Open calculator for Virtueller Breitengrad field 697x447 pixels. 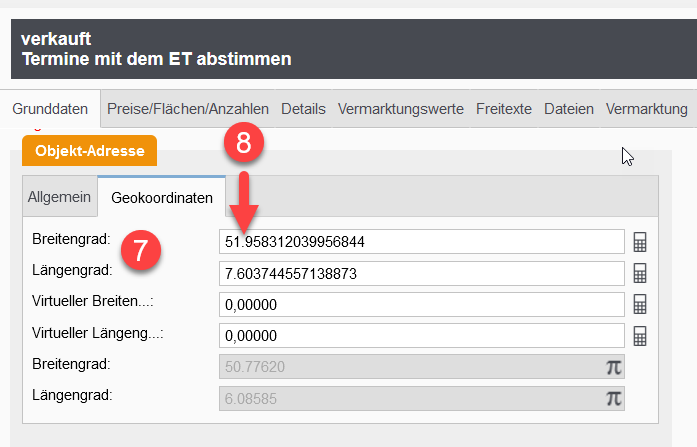pos(641,304)
